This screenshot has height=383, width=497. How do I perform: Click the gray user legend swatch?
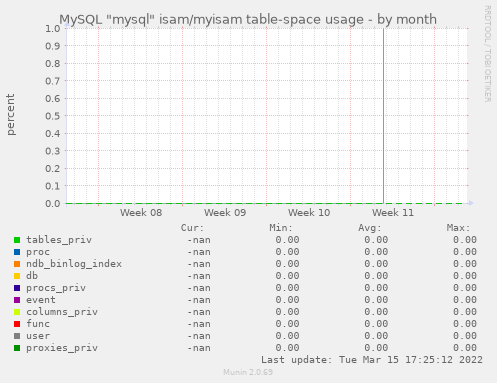click(x=17, y=336)
